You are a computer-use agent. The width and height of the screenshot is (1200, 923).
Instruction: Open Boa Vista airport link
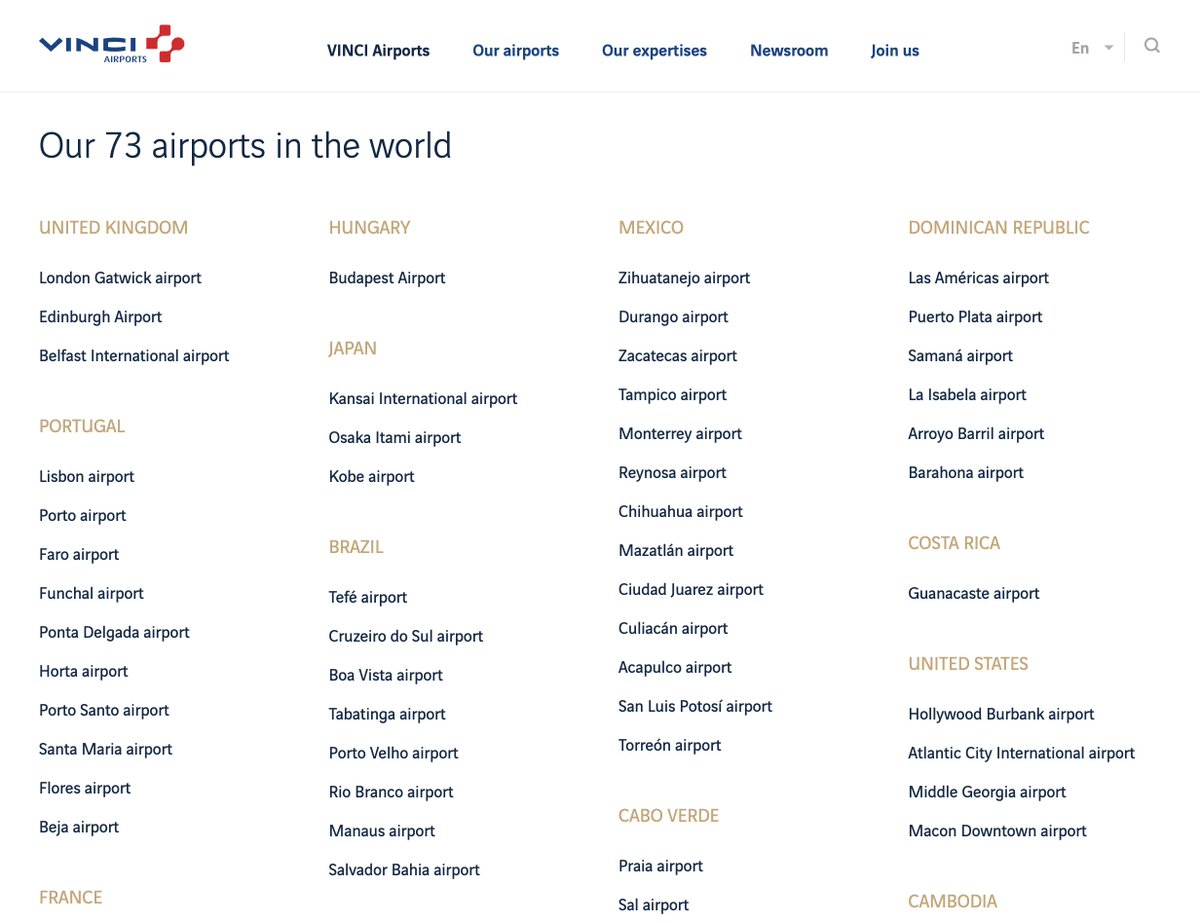pos(386,676)
